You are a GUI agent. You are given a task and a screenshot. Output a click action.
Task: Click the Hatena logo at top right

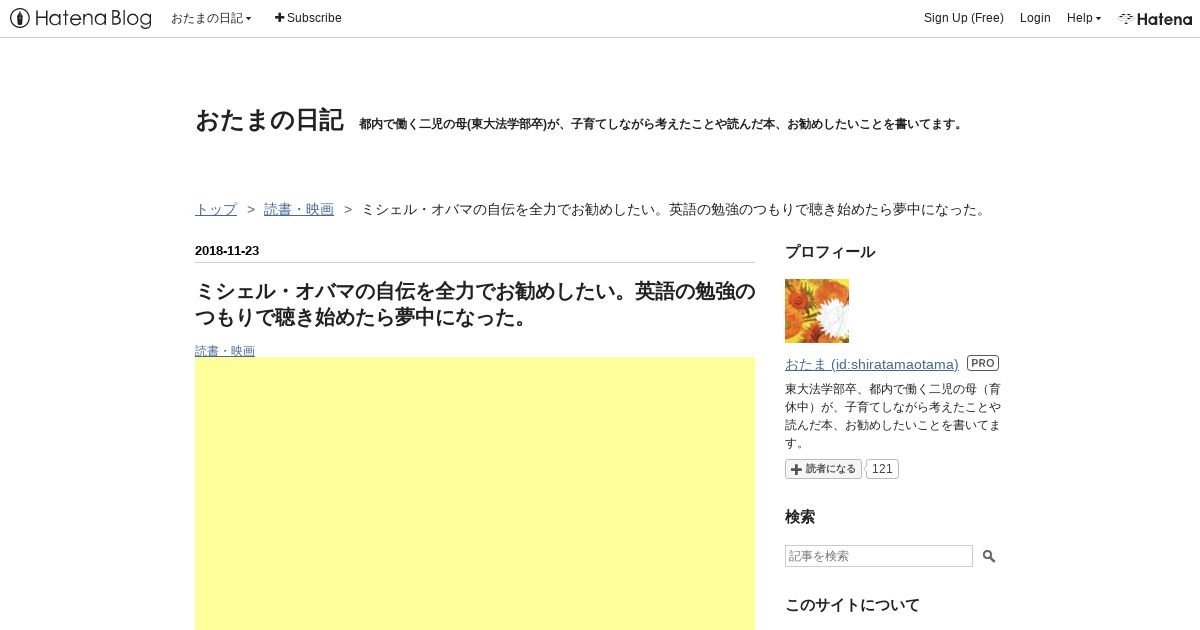pyautogui.click(x=1155, y=18)
